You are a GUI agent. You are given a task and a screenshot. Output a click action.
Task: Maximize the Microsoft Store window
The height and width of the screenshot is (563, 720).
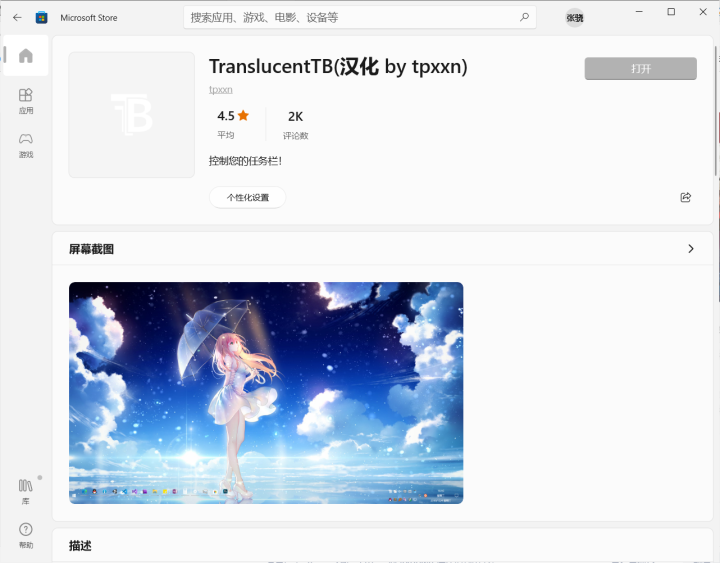671,11
